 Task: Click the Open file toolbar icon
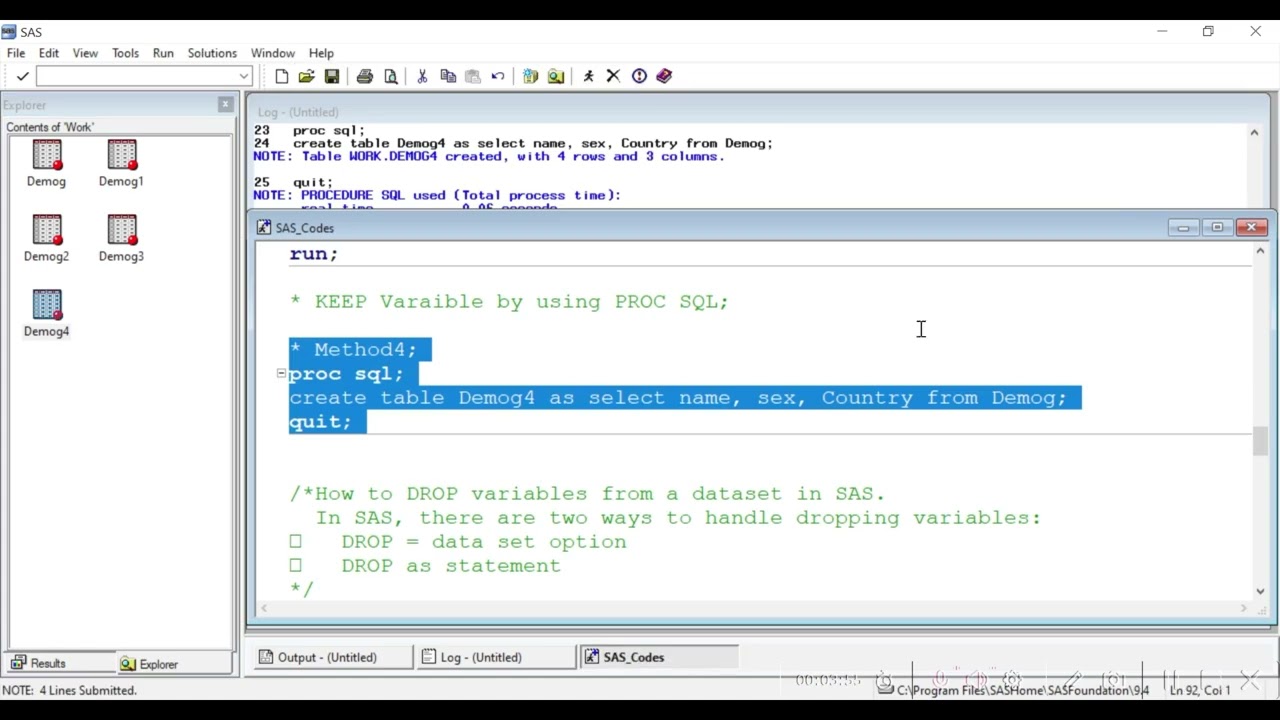[x=307, y=76]
